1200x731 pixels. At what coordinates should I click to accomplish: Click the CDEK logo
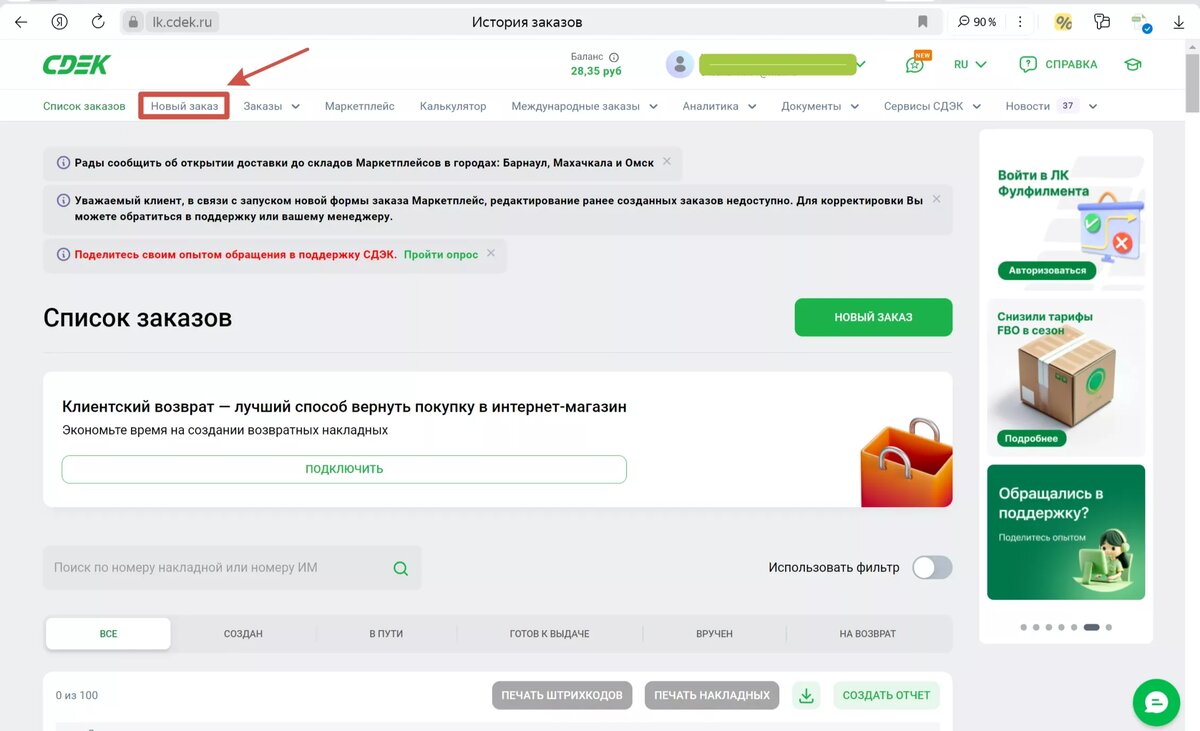point(76,65)
